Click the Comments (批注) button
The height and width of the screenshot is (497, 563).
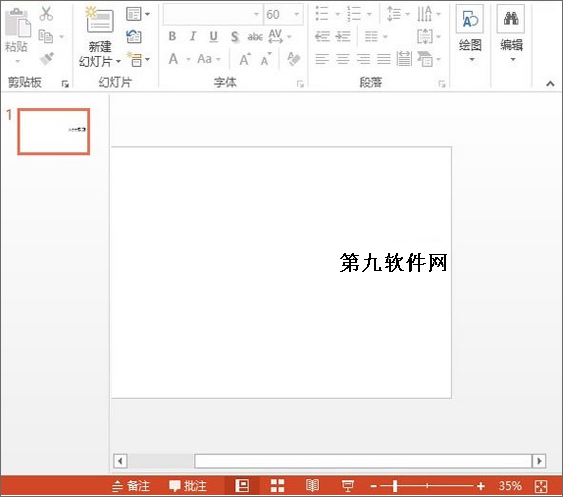[x=188, y=486]
